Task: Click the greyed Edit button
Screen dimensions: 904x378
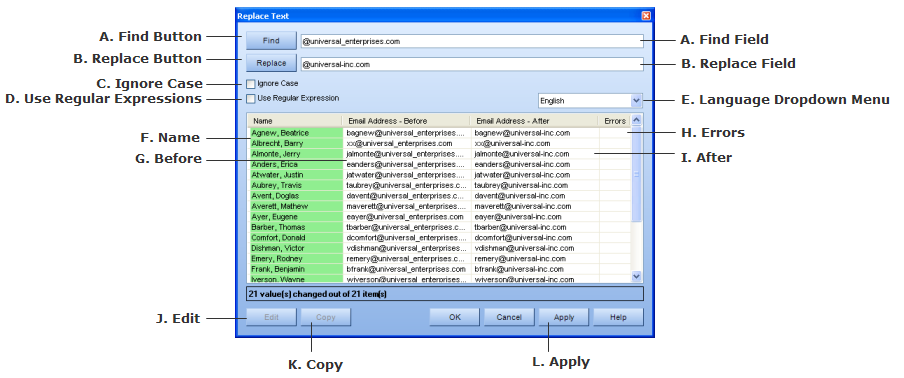Action: point(271,317)
